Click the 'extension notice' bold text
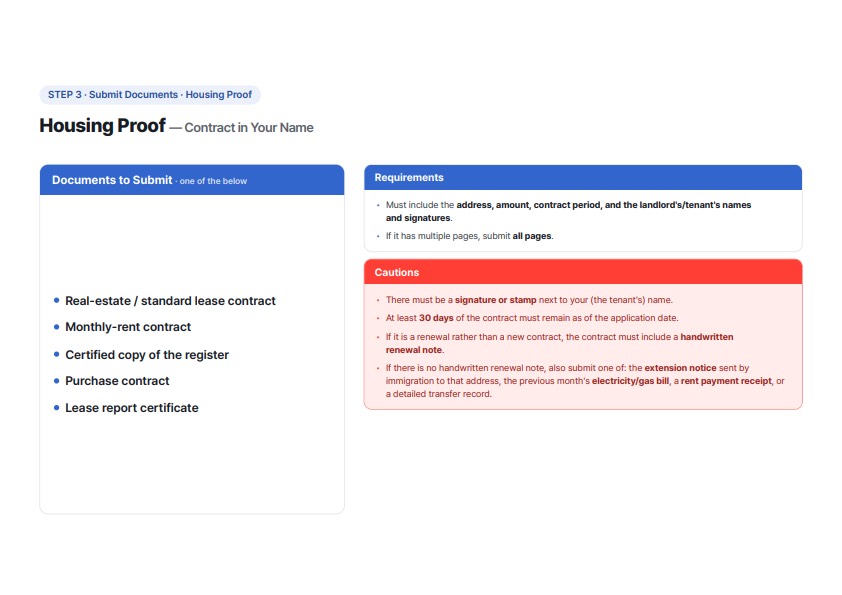This screenshot has width=842, height=595. click(x=680, y=368)
